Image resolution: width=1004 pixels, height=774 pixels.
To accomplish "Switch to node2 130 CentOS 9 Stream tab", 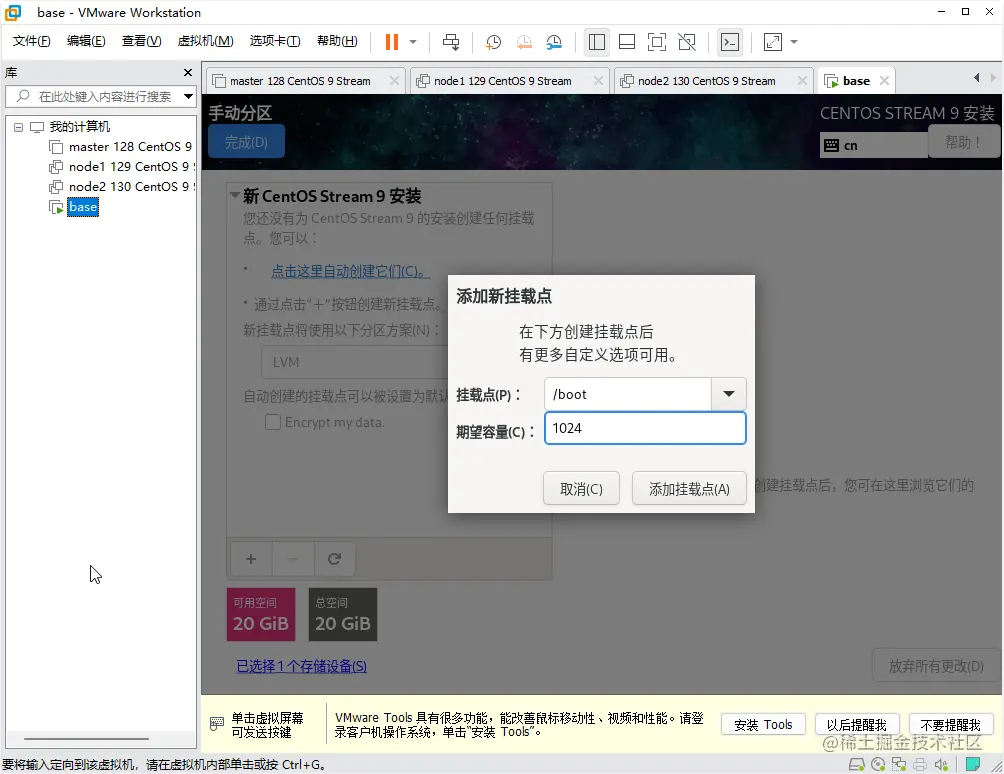I will pos(706,81).
